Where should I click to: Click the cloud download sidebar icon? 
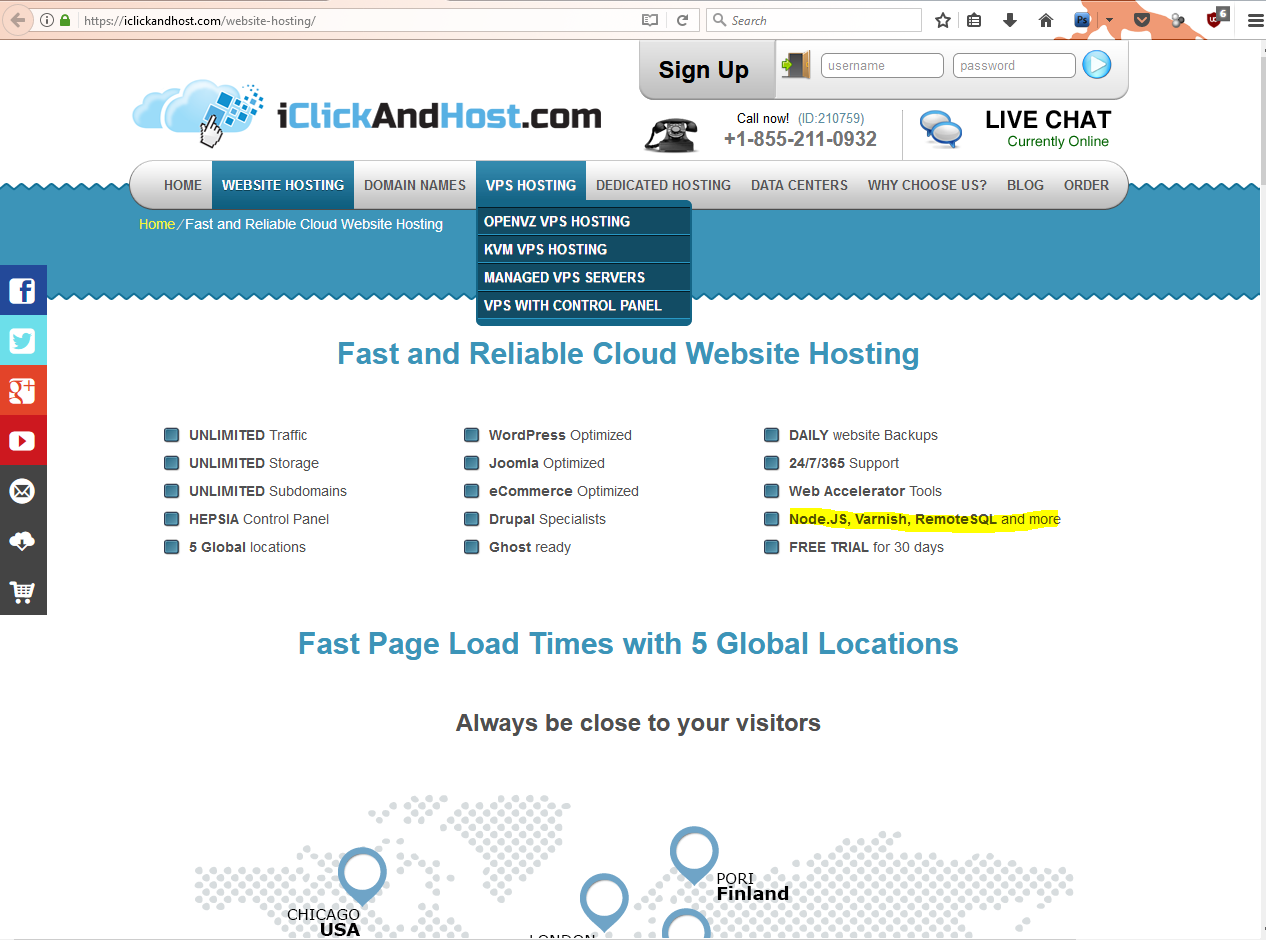pos(23,540)
